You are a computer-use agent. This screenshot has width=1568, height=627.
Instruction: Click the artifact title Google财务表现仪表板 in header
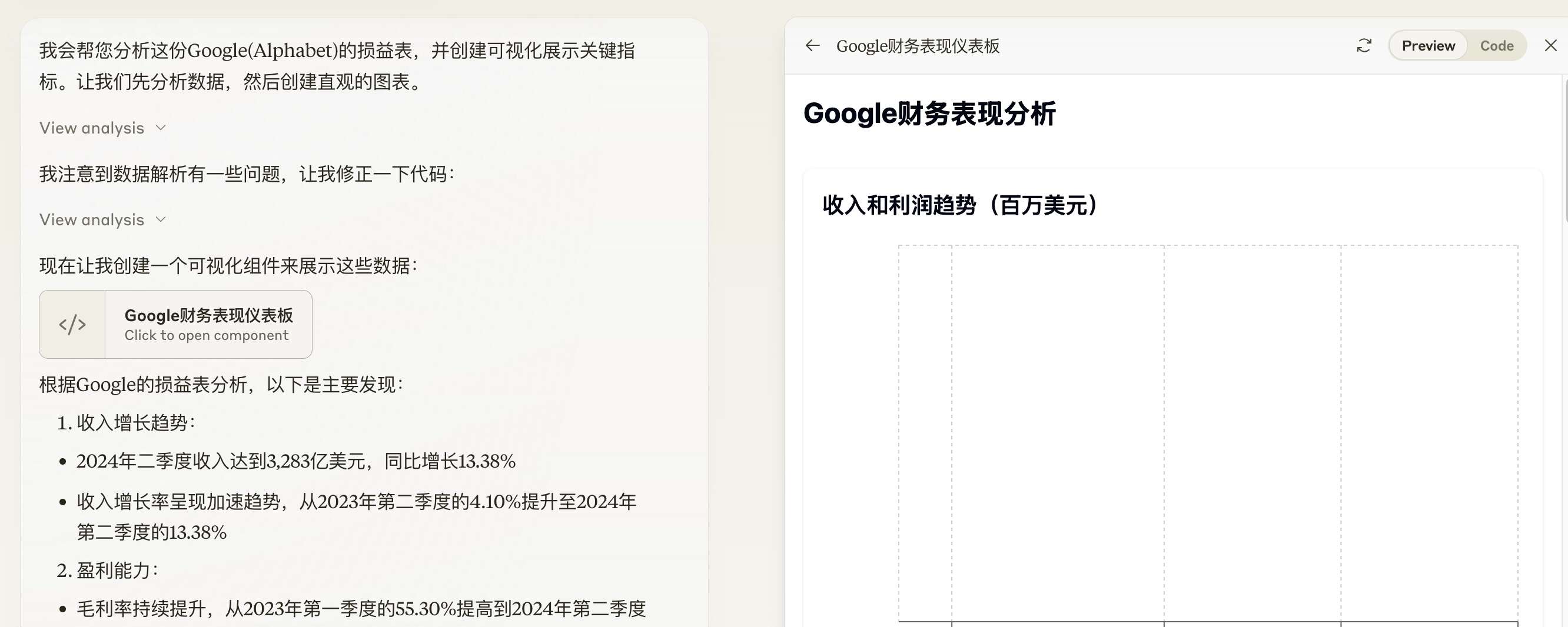coord(918,46)
